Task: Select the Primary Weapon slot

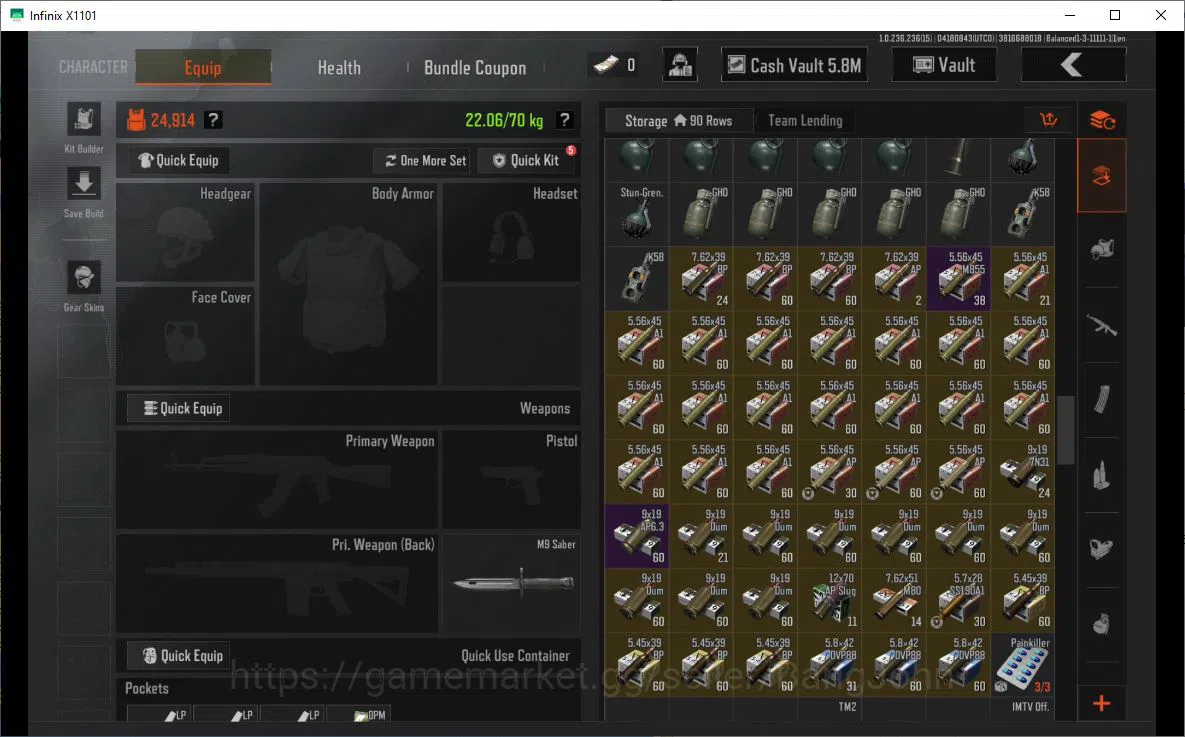Action: (277, 479)
